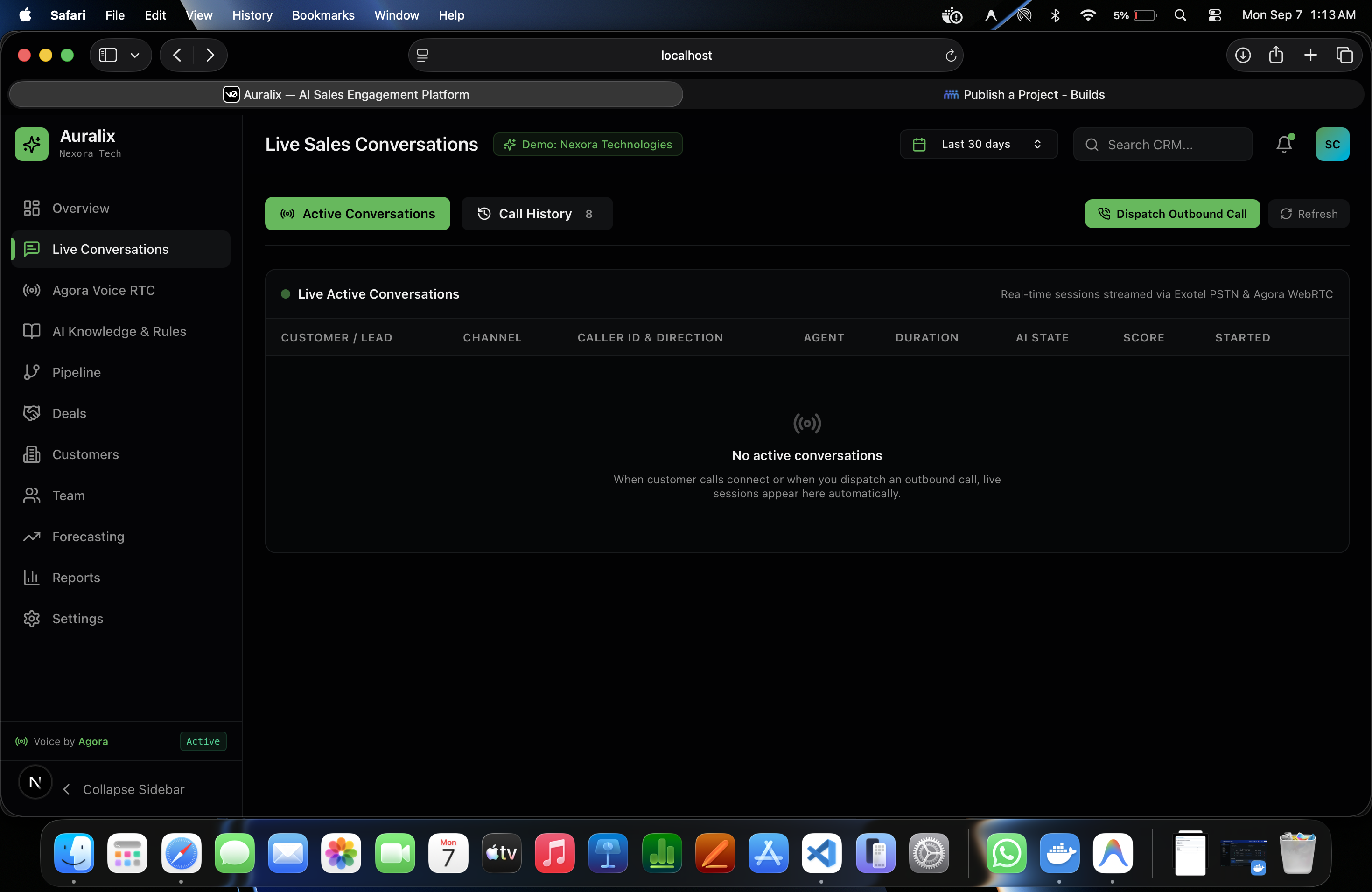The image size is (1372, 892).
Task: Open the page settings icon in address bar
Action: [422, 56]
